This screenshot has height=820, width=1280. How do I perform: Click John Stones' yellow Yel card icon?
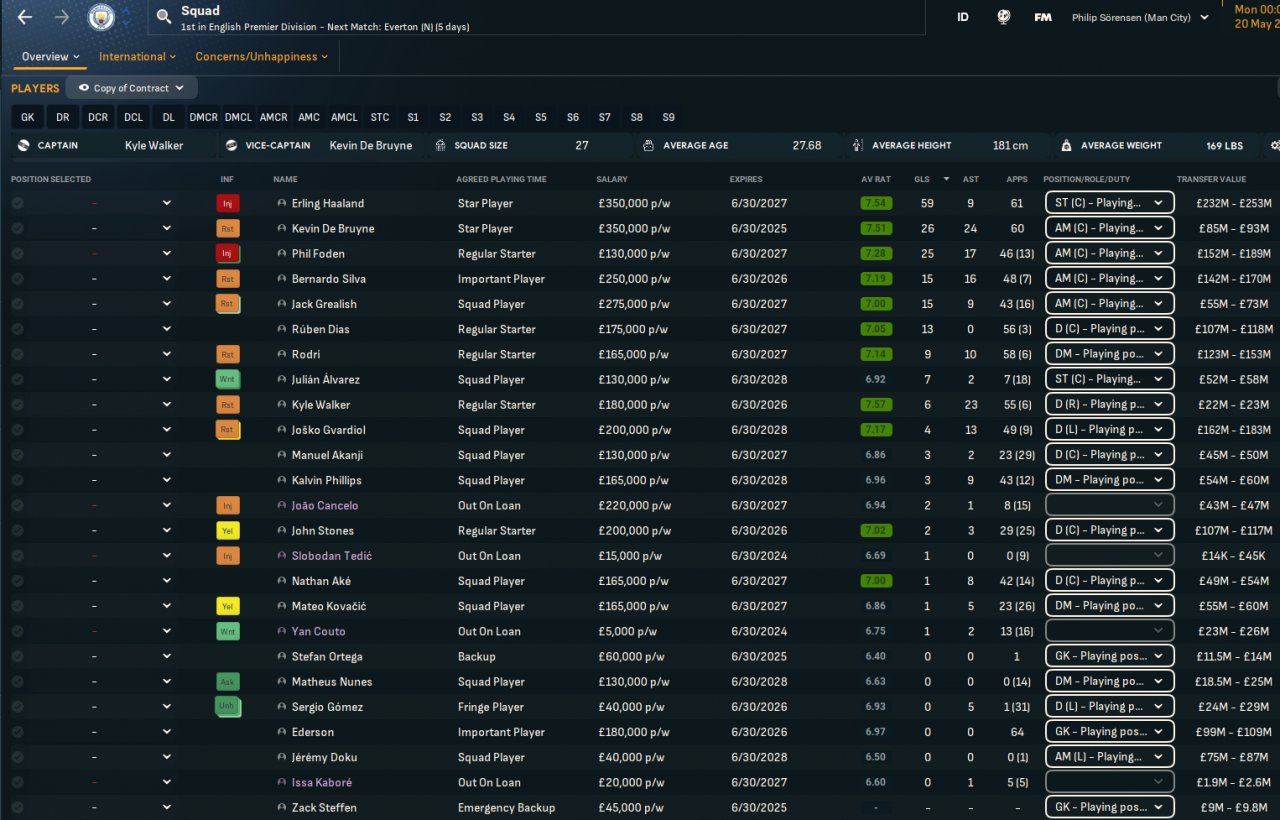[228, 530]
